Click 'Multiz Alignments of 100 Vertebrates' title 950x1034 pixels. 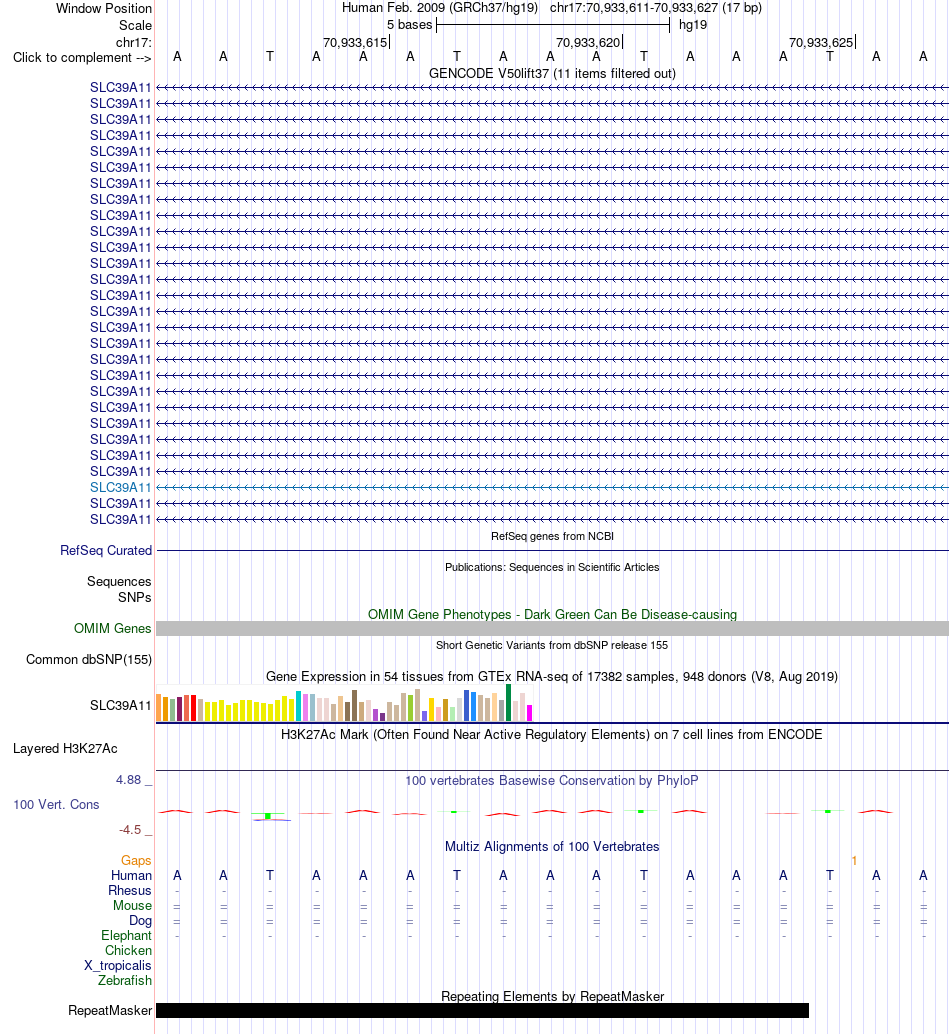pyautogui.click(x=552, y=847)
